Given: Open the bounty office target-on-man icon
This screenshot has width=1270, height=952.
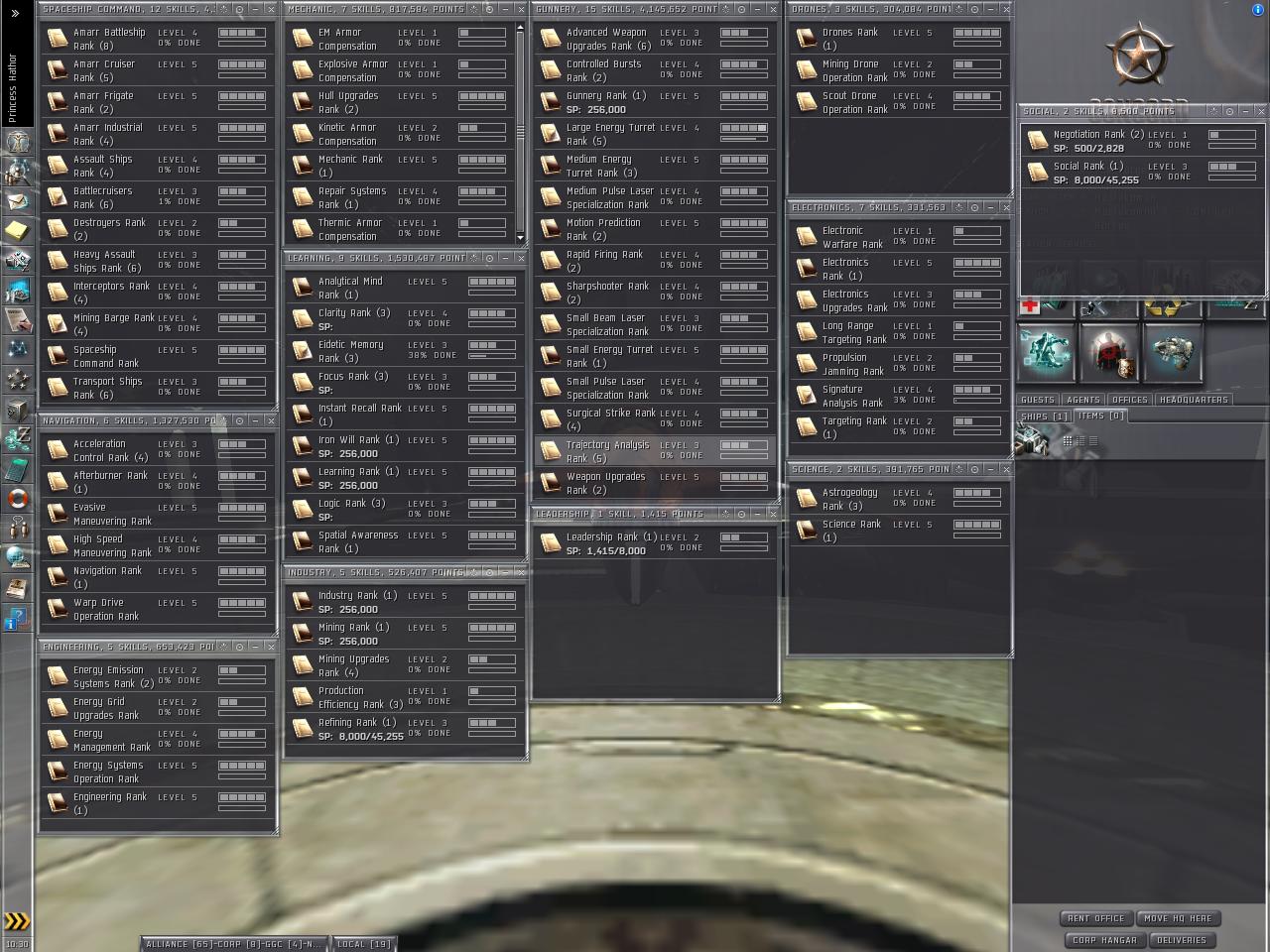Looking at the screenshot, I should click(x=1109, y=352).
